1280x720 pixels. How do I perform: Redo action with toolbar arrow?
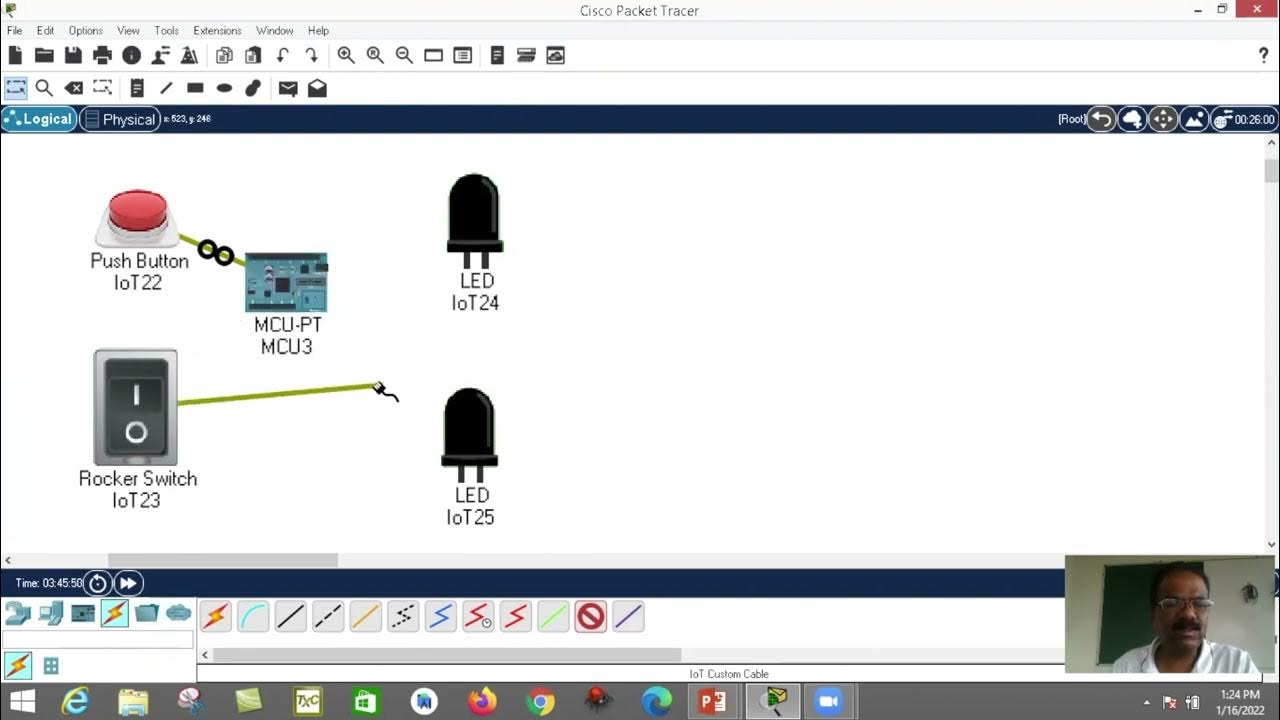(x=311, y=56)
